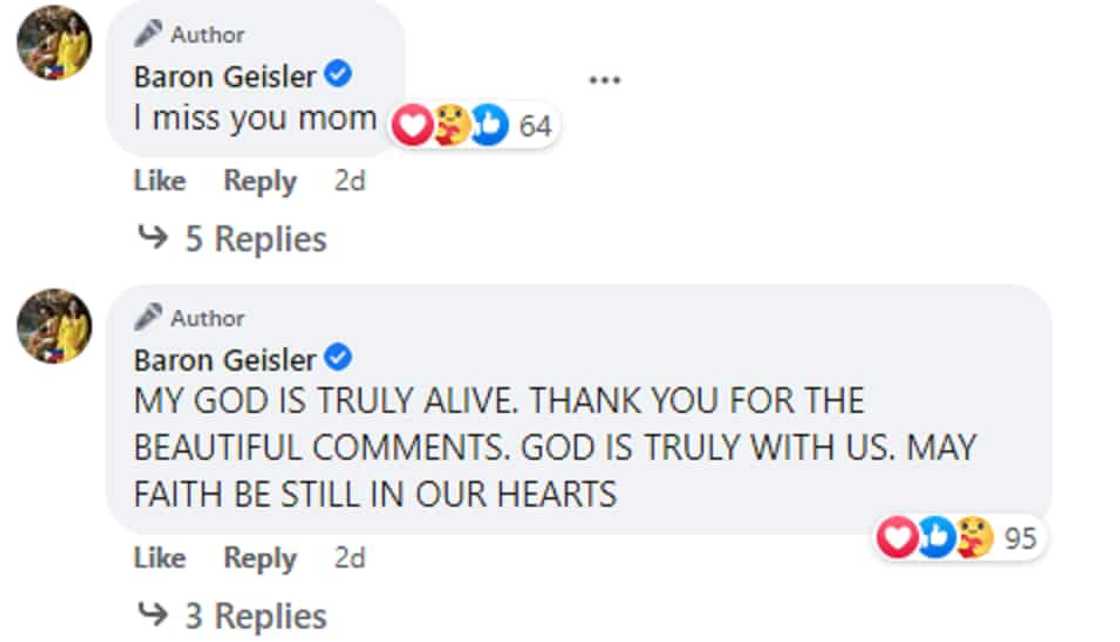Expand the 5 Replies thread
The image size is (1120, 642).
255,239
